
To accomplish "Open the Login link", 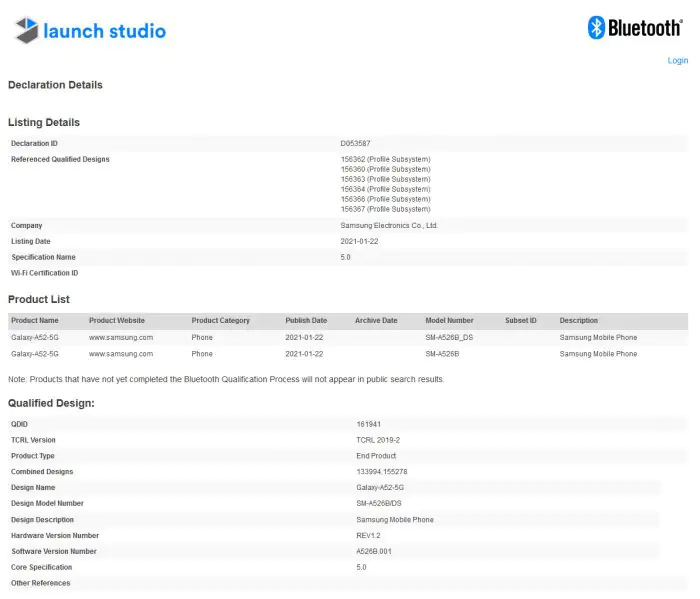I will click(x=678, y=60).
